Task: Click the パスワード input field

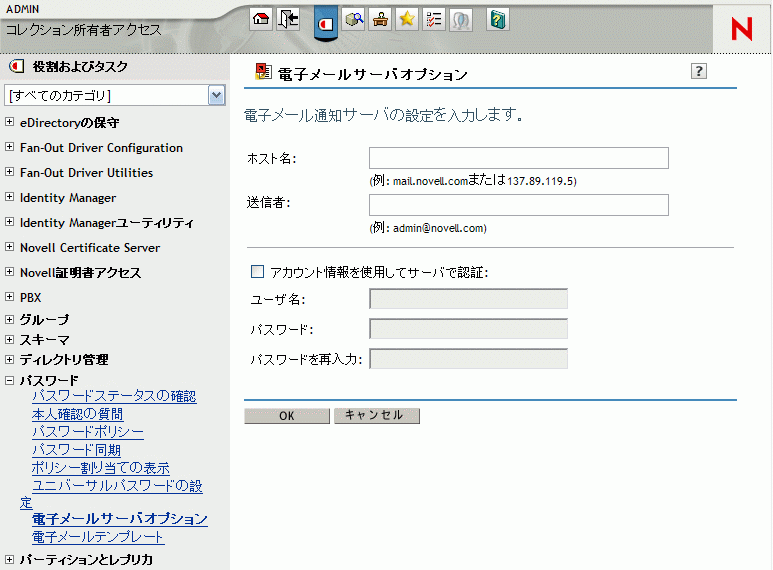Action: click(x=468, y=329)
